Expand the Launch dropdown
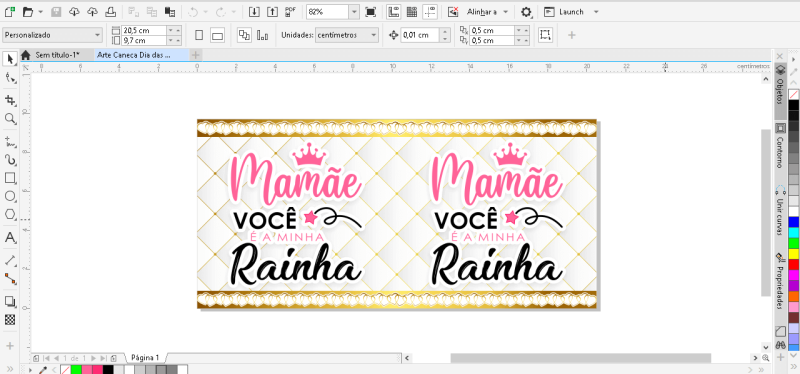The height and width of the screenshot is (374, 800). click(596, 12)
